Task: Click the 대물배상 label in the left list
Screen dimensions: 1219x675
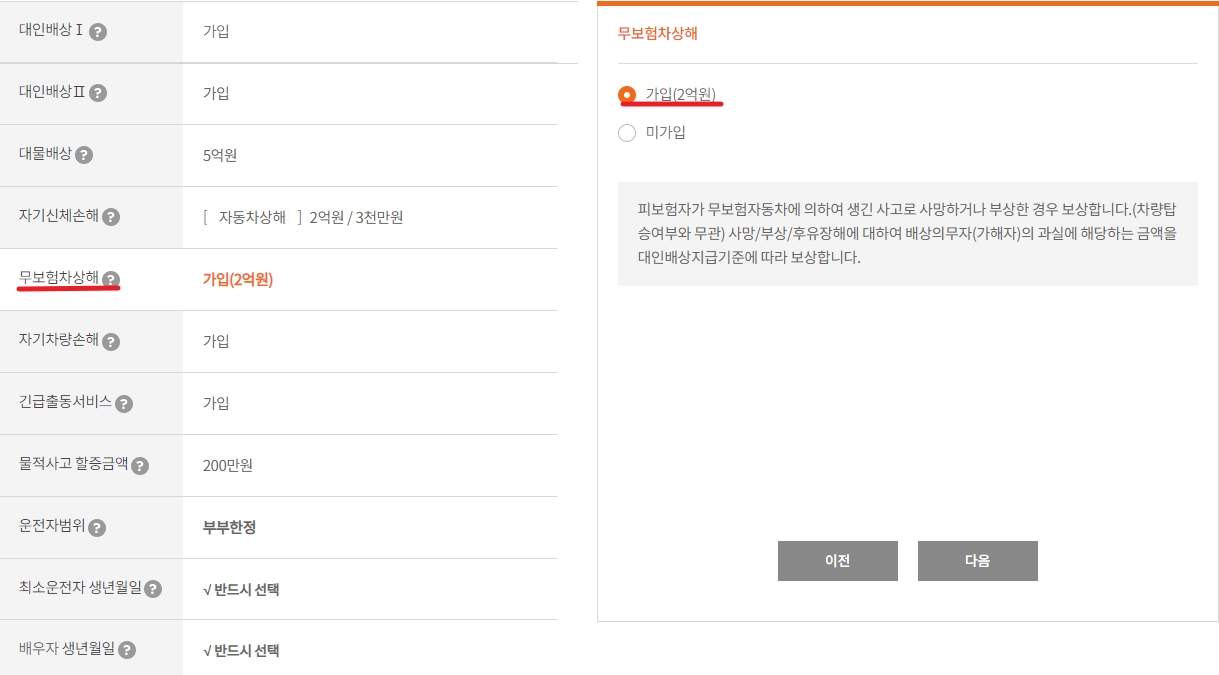Action: tap(45, 154)
